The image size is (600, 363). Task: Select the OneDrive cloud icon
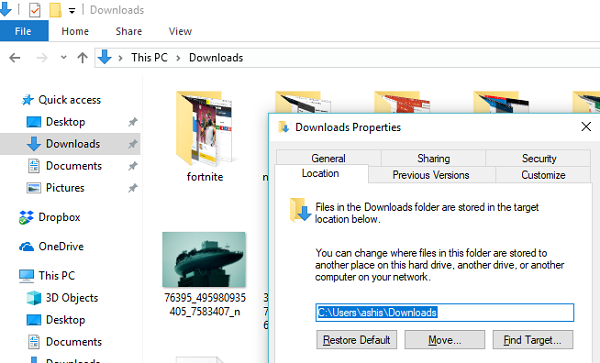26,247
